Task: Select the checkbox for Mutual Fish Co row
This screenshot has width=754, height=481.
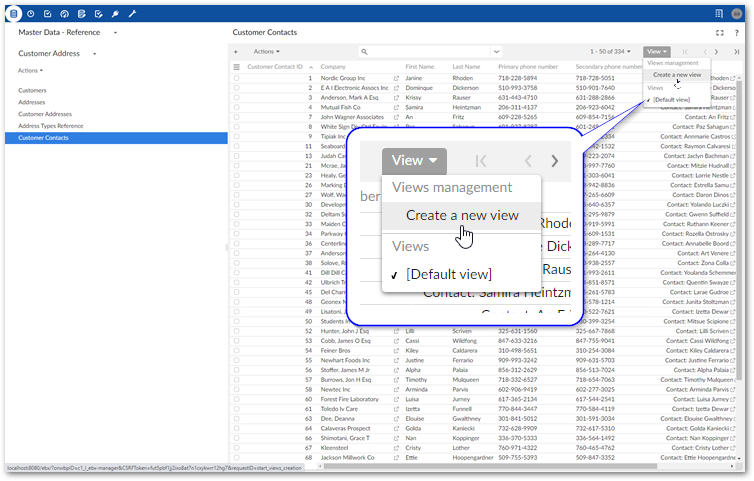Action: (x=237, y=106)
